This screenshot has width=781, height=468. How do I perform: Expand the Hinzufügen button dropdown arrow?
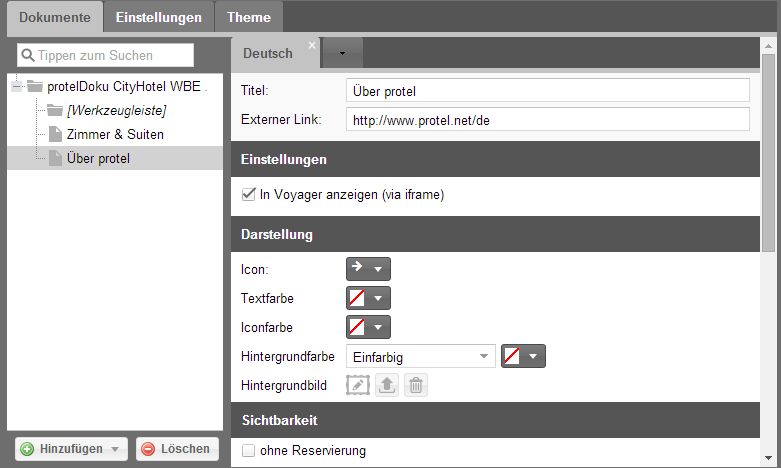(x=115, y=449)
